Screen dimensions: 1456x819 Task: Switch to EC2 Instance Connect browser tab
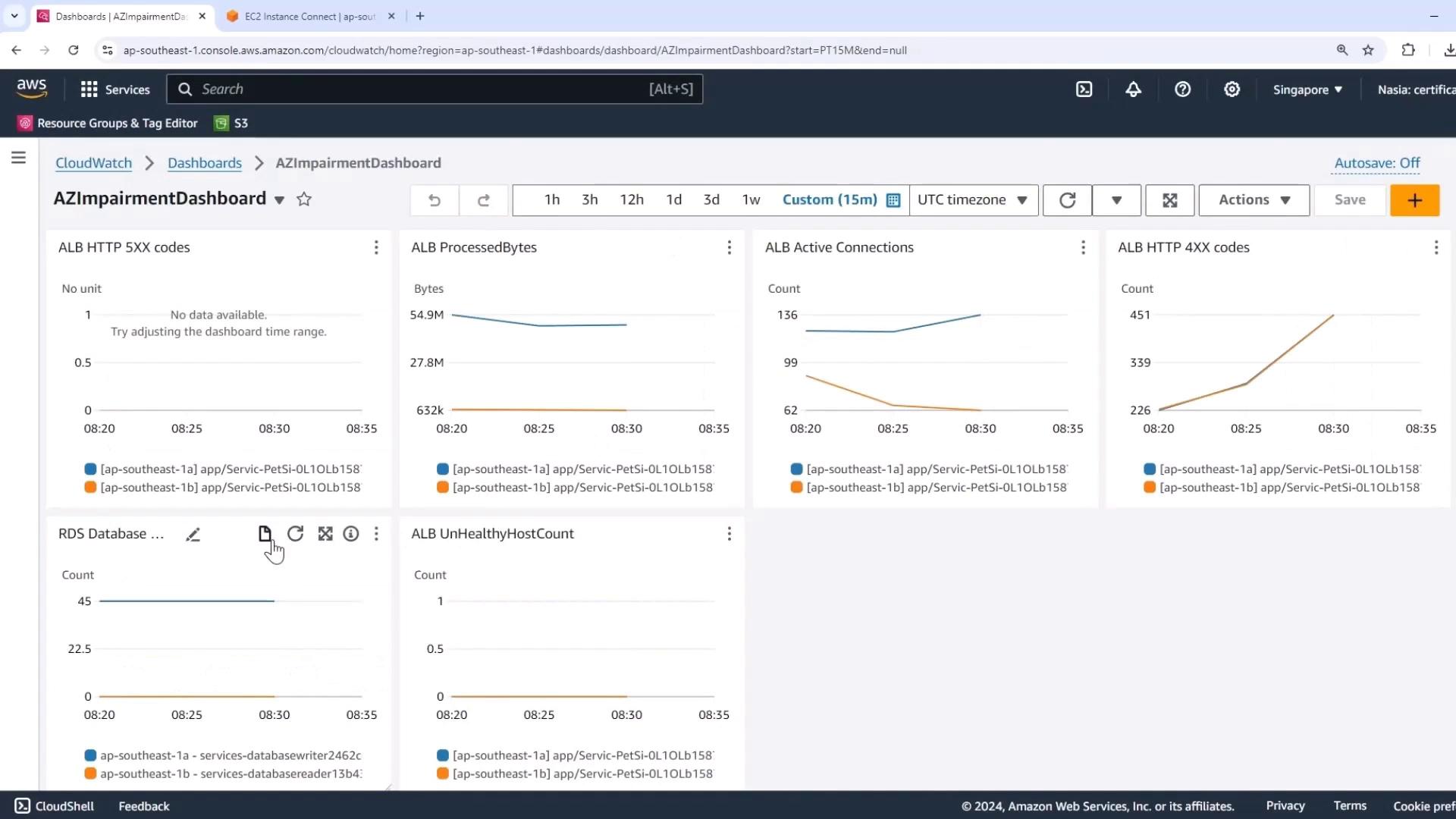point(310,16)
